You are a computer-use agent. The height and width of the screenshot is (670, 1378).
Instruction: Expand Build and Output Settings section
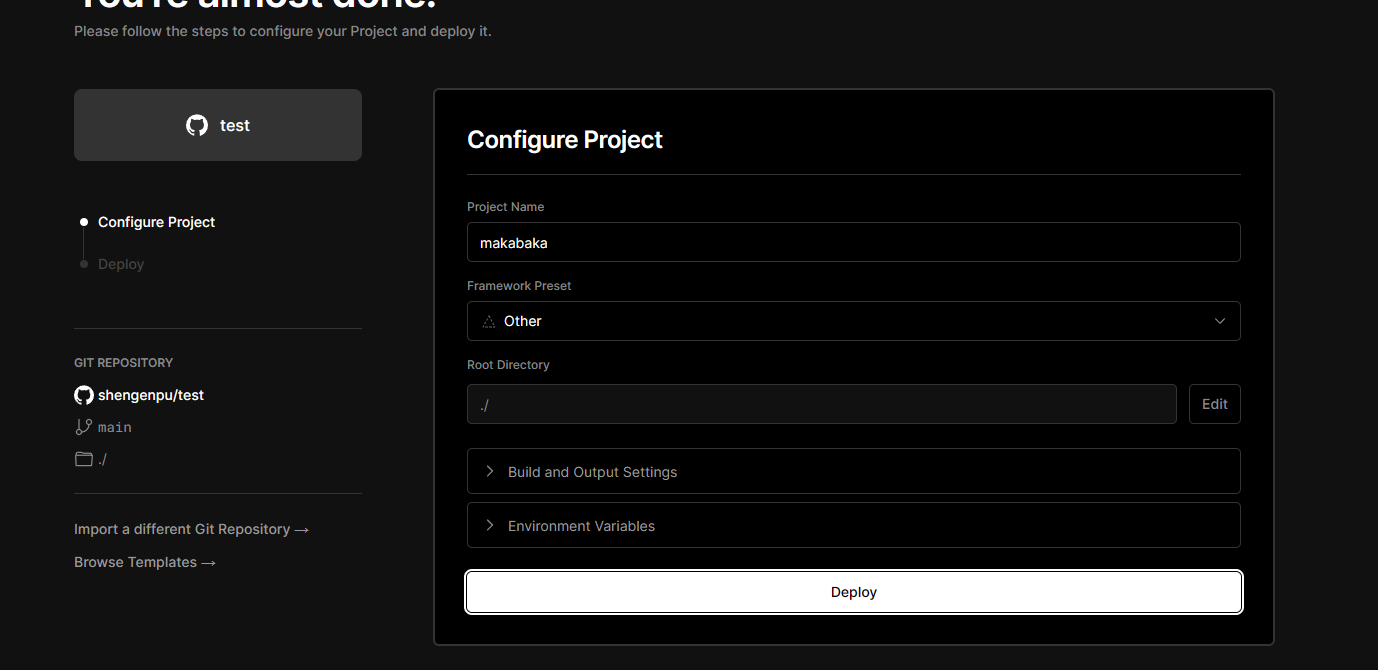coord(854,471)
